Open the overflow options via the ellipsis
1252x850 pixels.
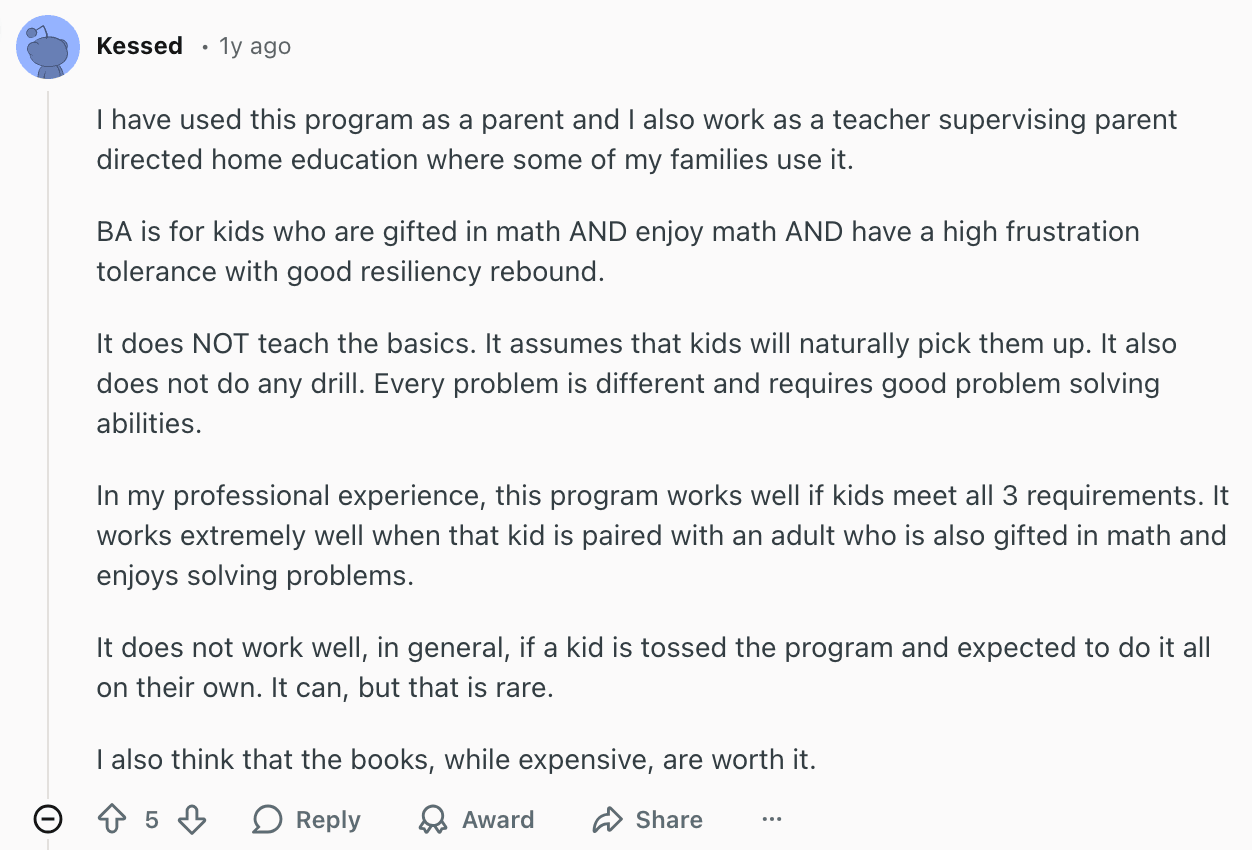tap(771, 819)
